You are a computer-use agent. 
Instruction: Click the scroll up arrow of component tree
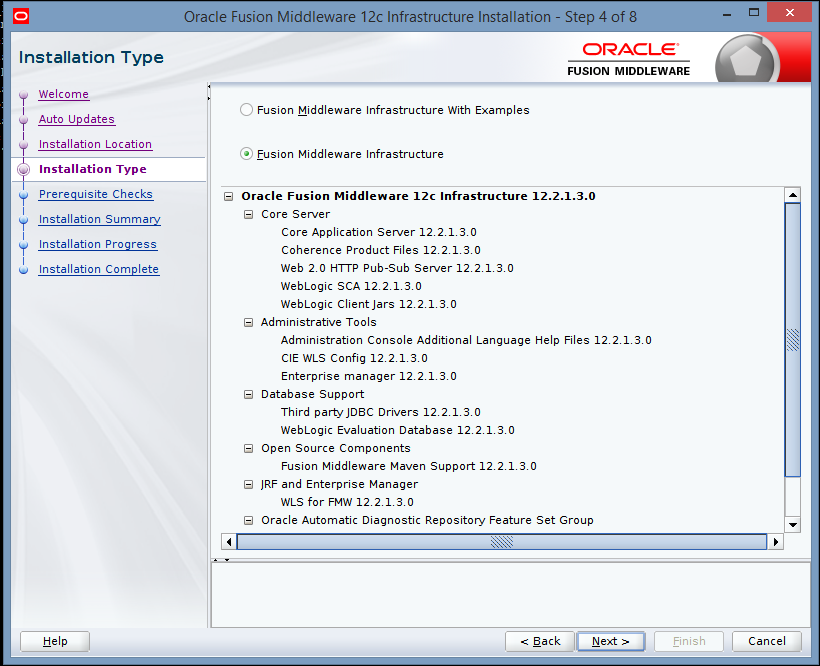click(793, 195)
